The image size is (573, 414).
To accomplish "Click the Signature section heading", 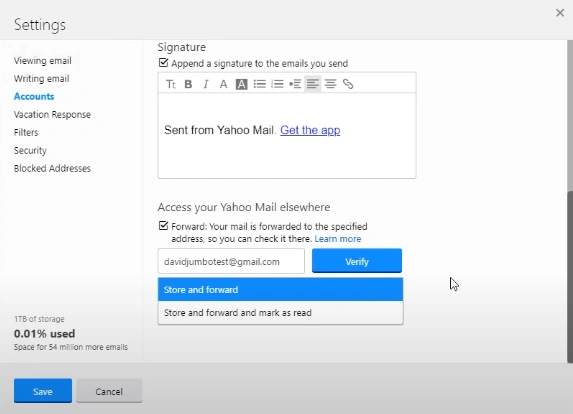I will (x=182, y=47).
